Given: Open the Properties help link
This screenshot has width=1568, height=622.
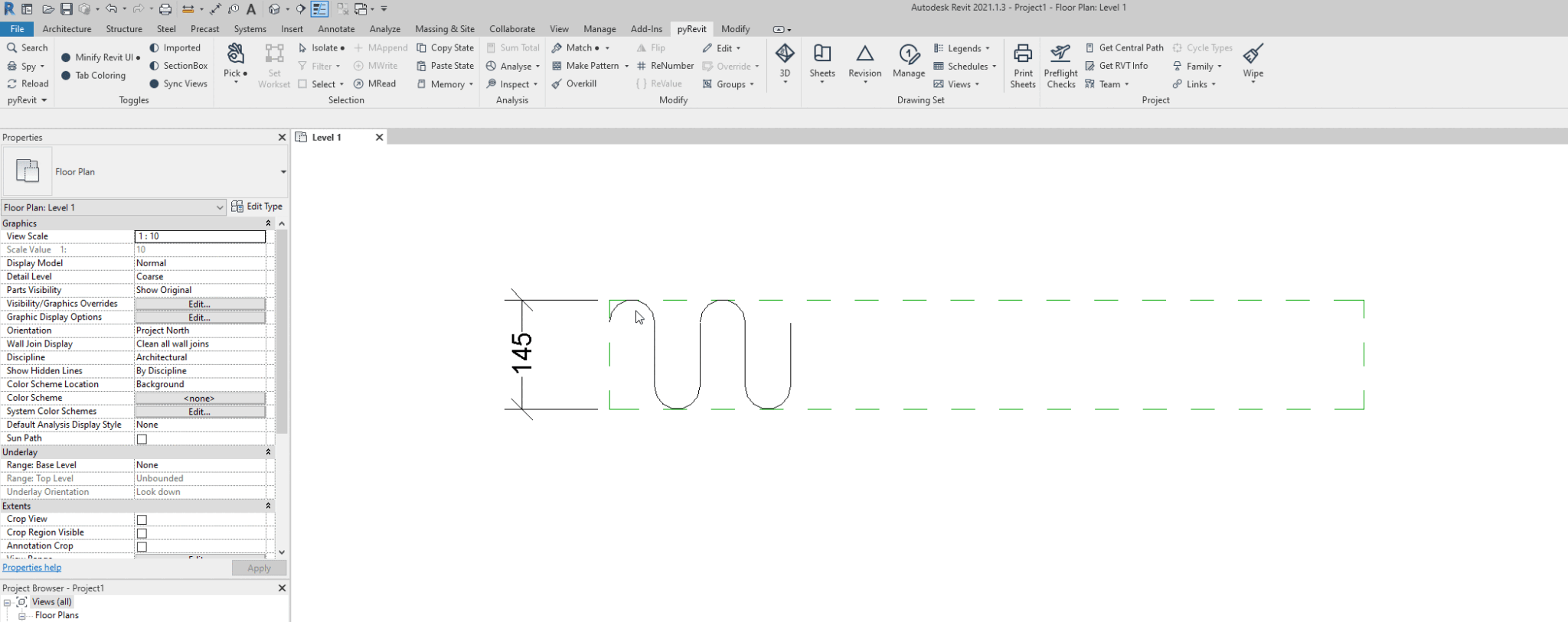Looking at the screenshot, I should point(31,568).
